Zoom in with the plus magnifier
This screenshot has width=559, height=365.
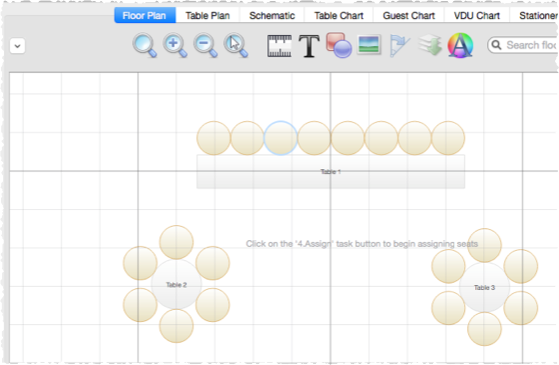tap(175, 46)
